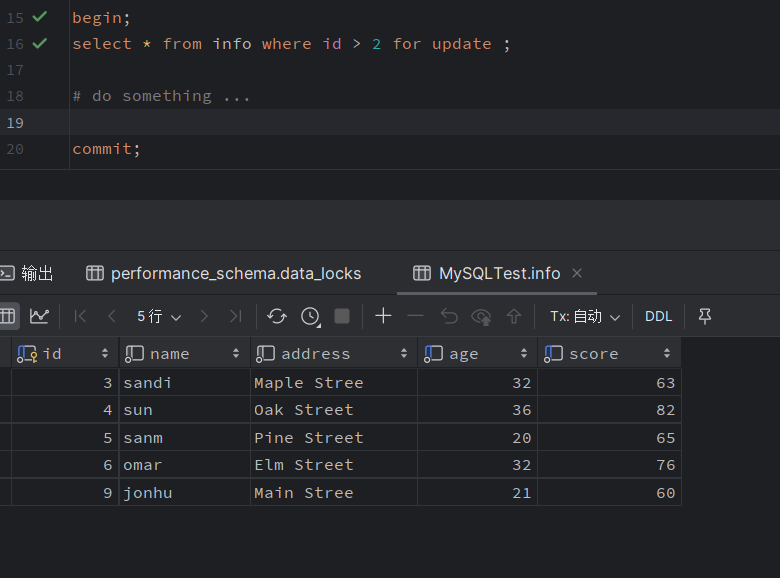Select the name cell omar
Image resolution: width=780 pixels, height=578 pixels.
click(x=185, y=465)
